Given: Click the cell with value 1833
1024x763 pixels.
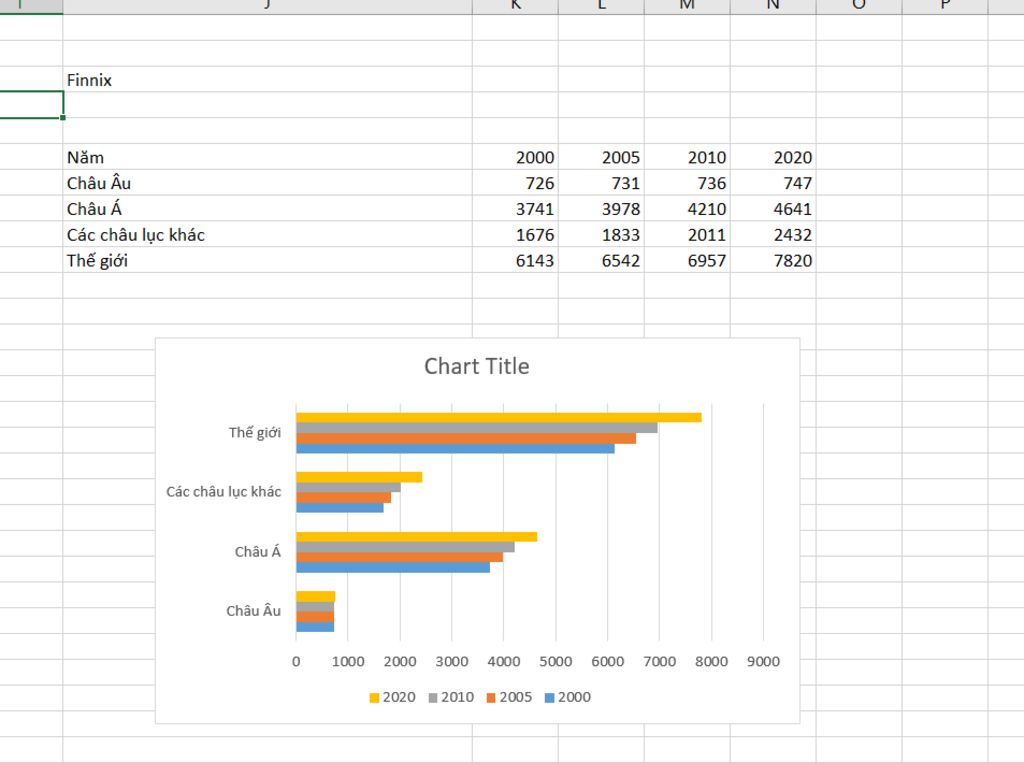Looking at the screenshot, I should point(620,235).
